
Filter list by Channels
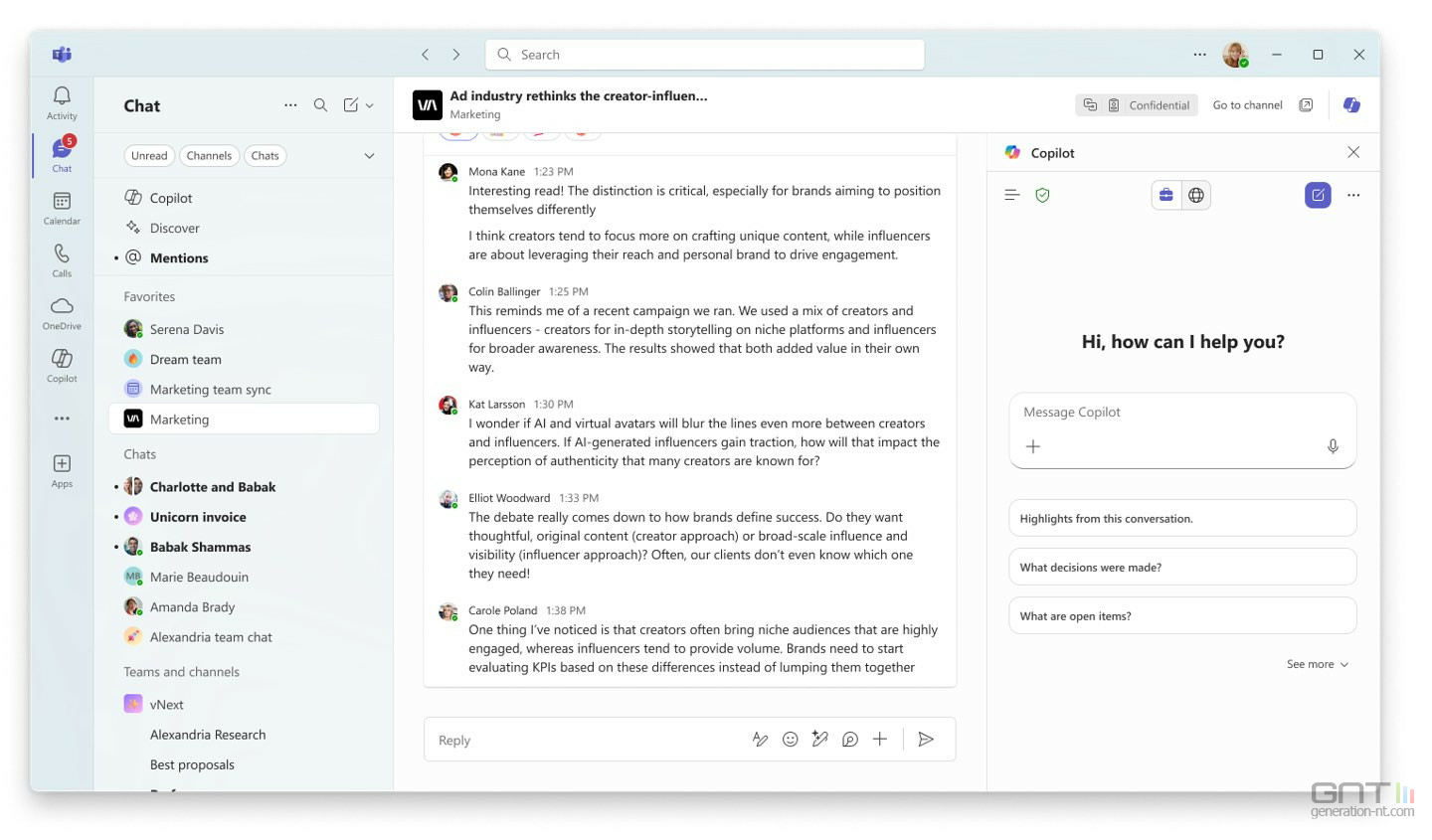[x=209, y=156]
